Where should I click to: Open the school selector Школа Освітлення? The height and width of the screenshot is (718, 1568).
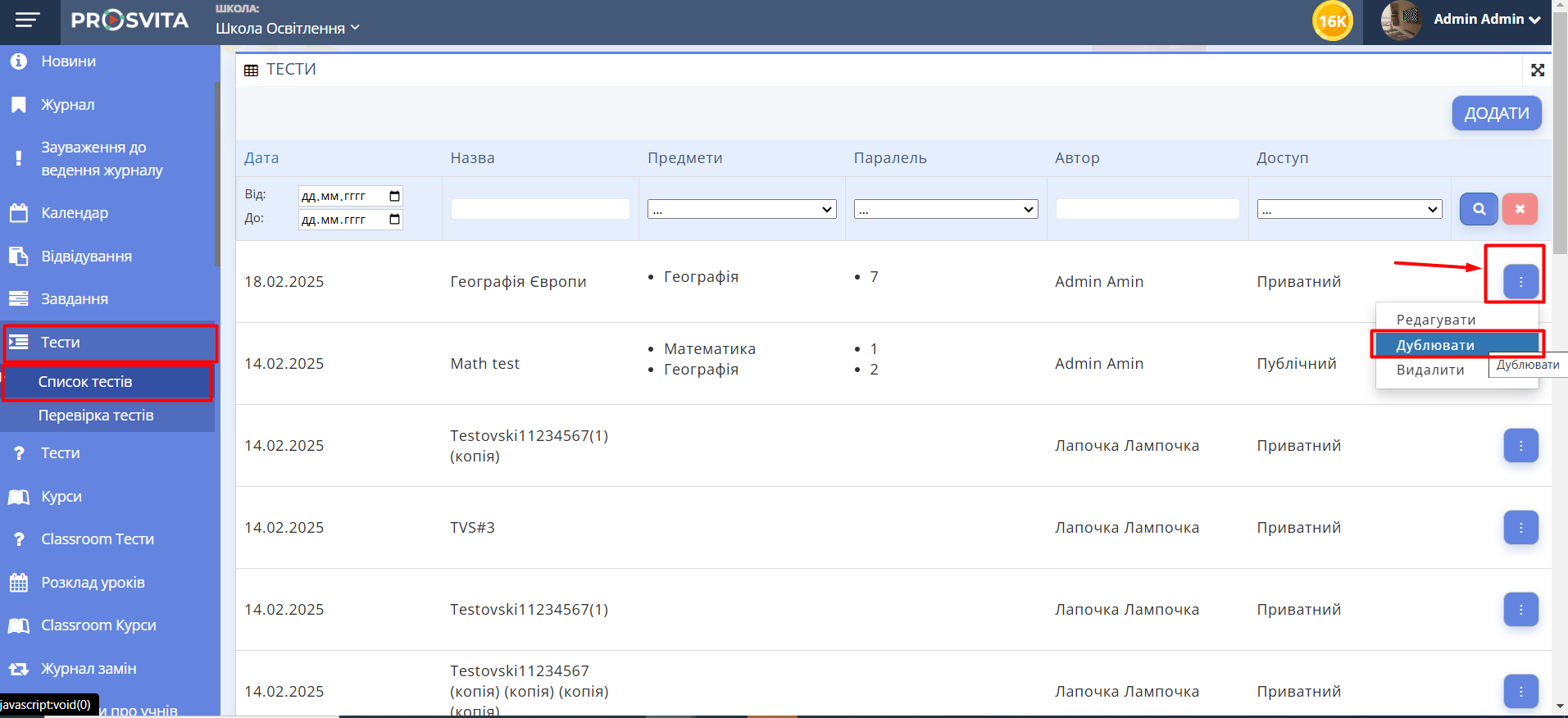287,28
